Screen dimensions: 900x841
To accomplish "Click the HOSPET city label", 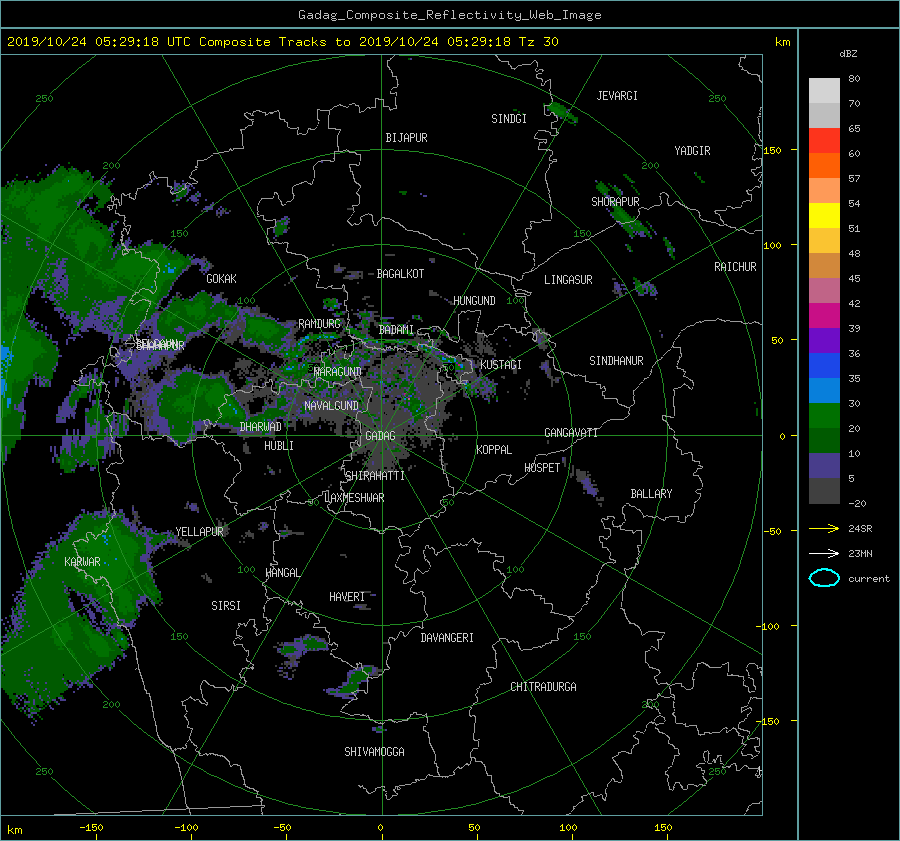I will (542, 468).
